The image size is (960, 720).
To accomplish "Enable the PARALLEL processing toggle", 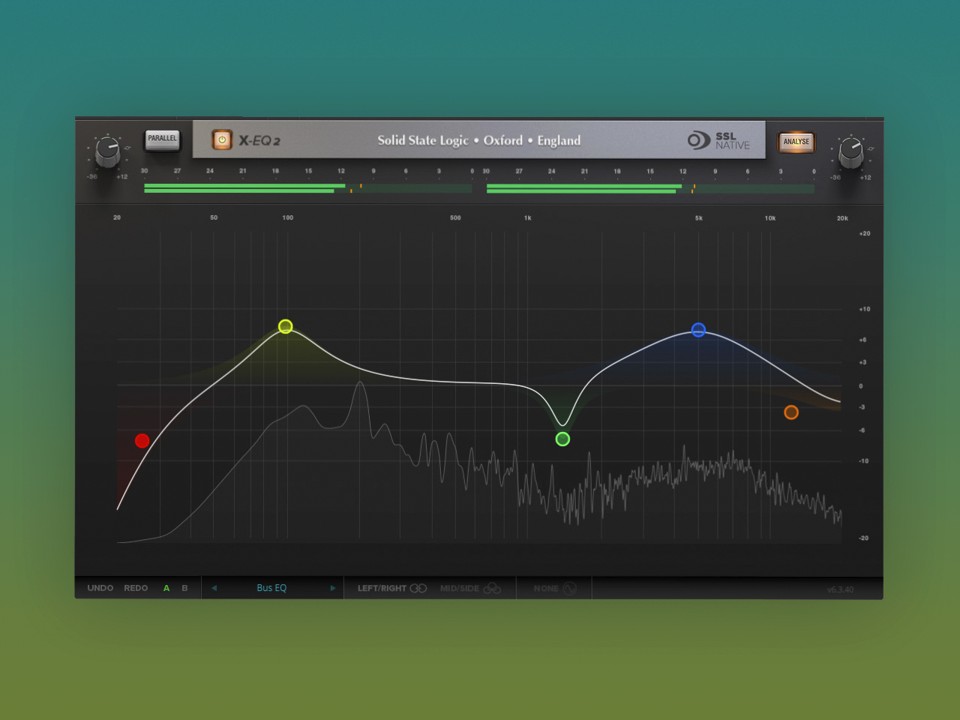I will pyautogui.click(x=162, y=139).
